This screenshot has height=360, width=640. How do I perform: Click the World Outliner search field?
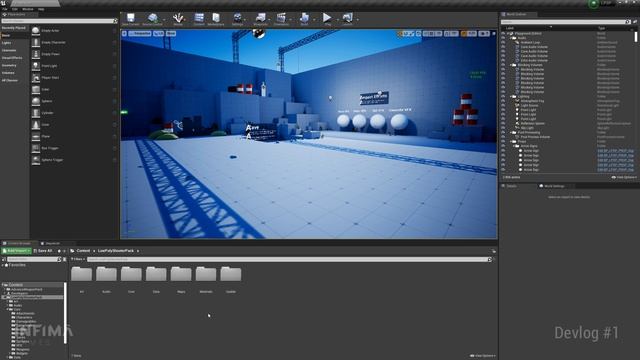566,22
